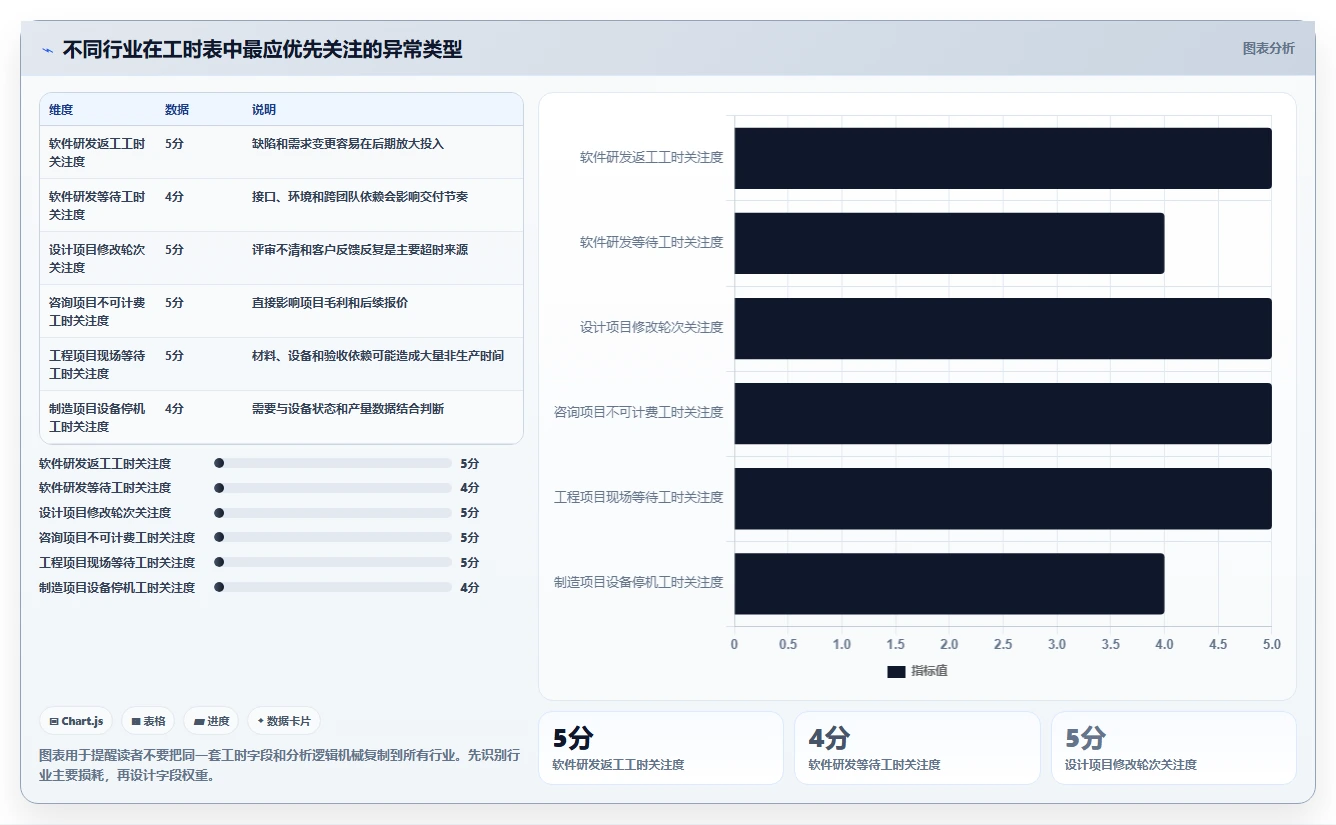
Task: Click description 缺陷和需求变更容易在后期放大投入
Action: [x=348, y=143]
